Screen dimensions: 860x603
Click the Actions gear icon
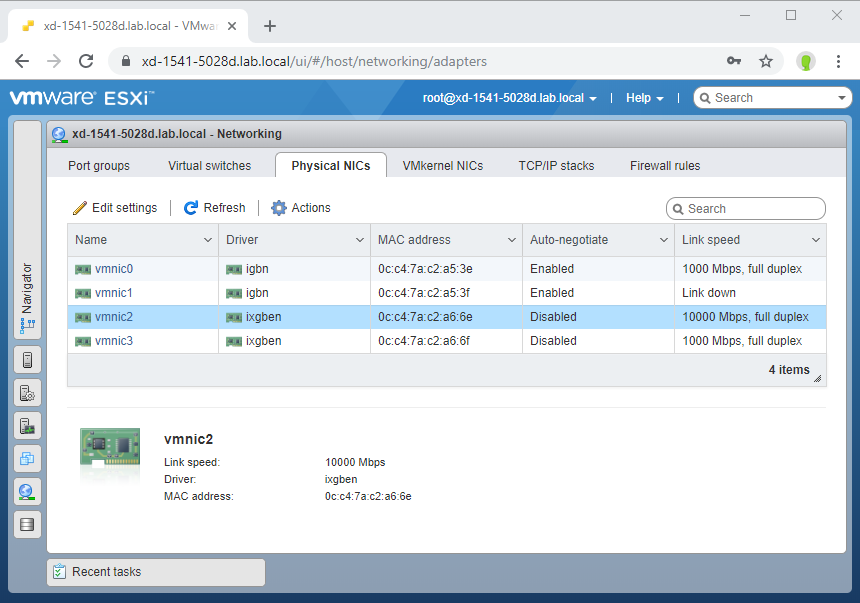[x=279, y=208]
